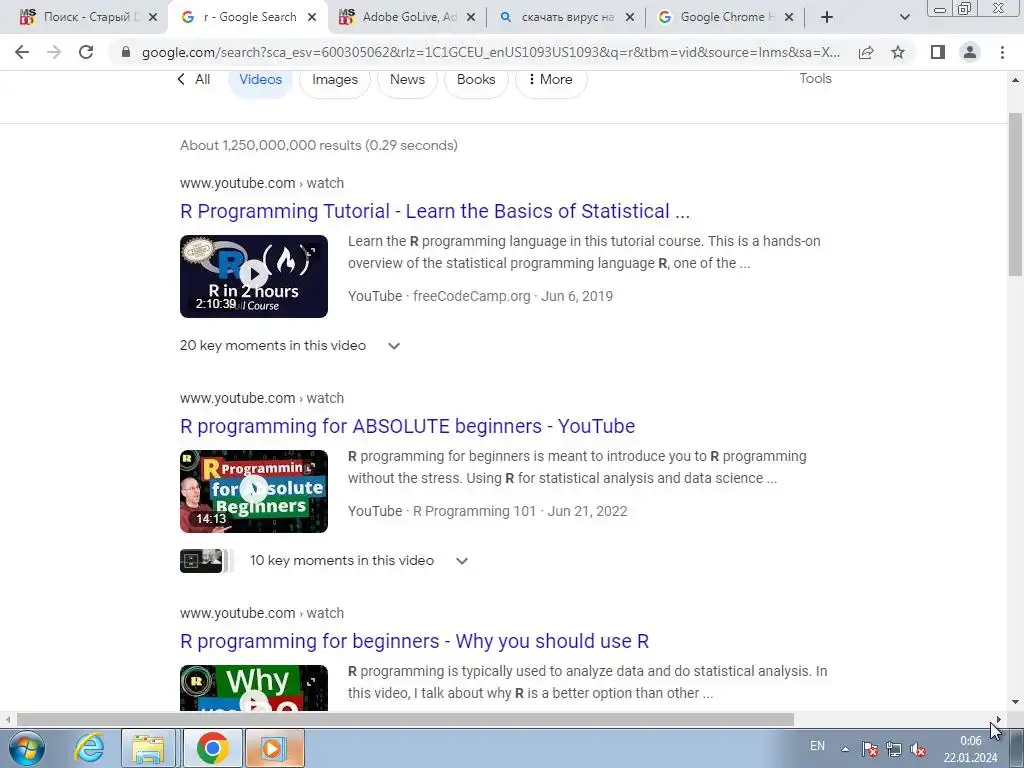Click the horizontal scrollbar thumb
1024x768 pixels.
(405, 720)
